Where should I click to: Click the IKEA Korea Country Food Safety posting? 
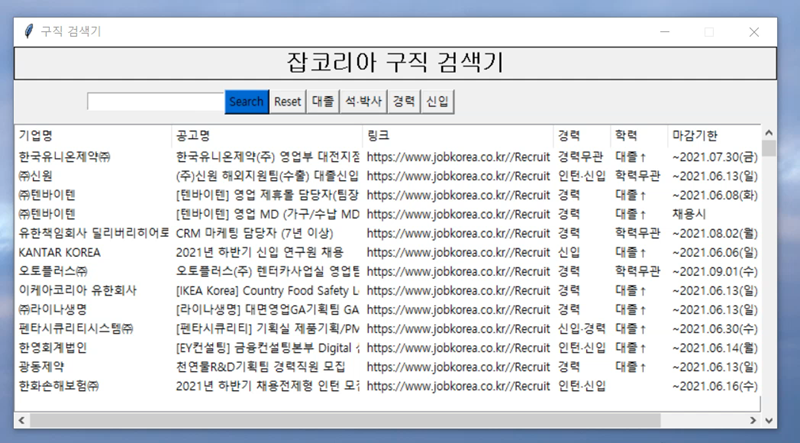coord(267,290)
